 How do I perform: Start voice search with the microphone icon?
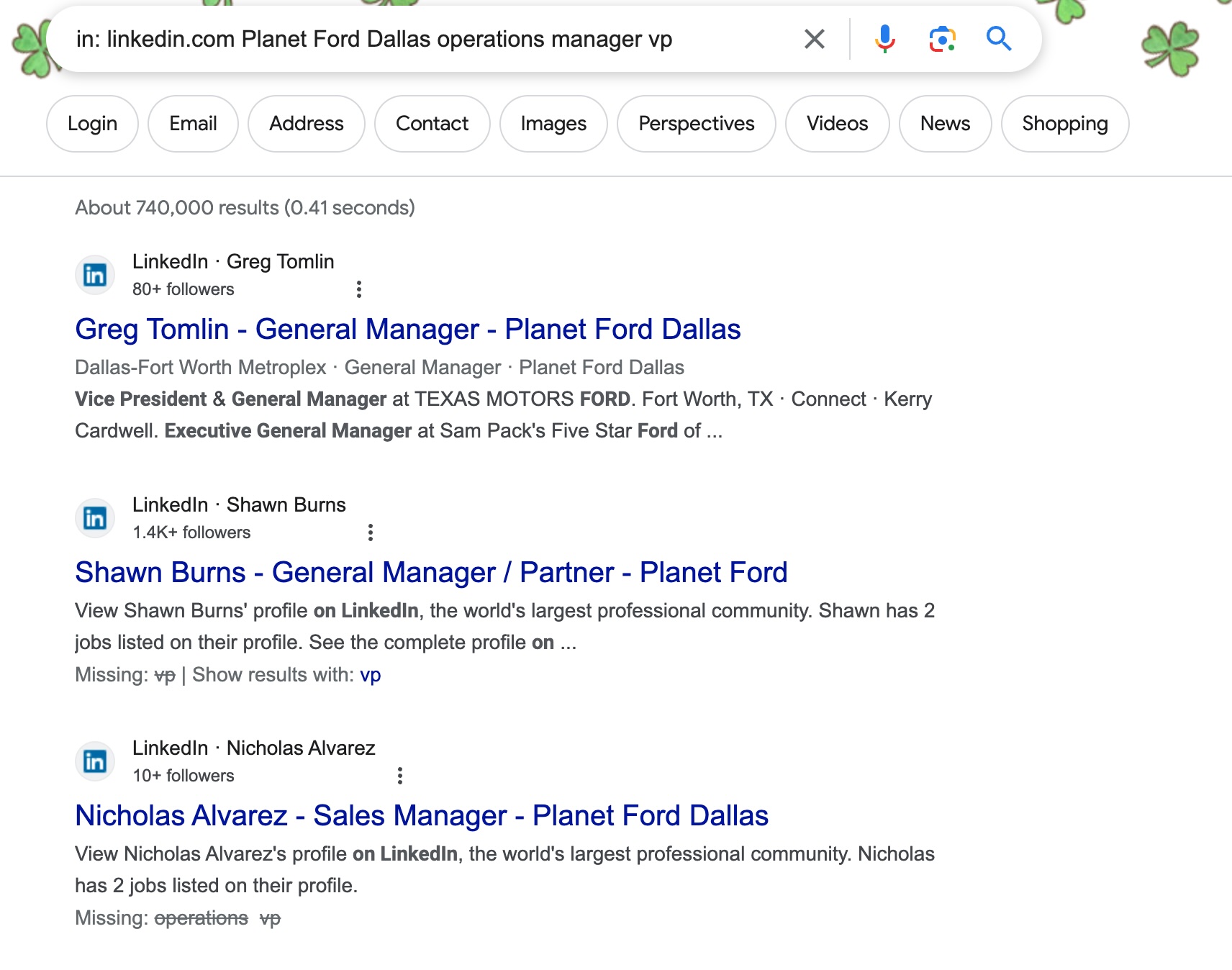pos(884,39)
